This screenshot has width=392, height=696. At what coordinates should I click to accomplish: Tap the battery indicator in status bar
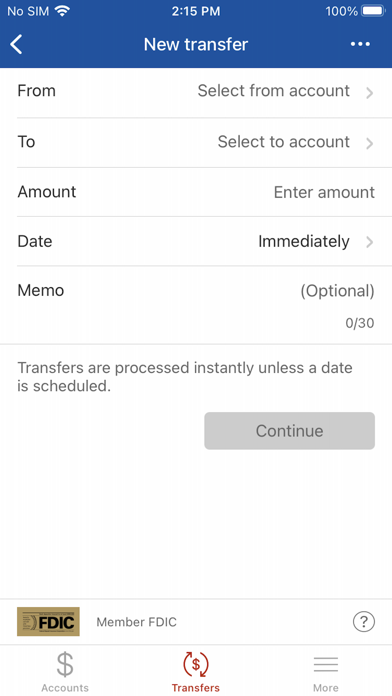(x=373, y=11)
